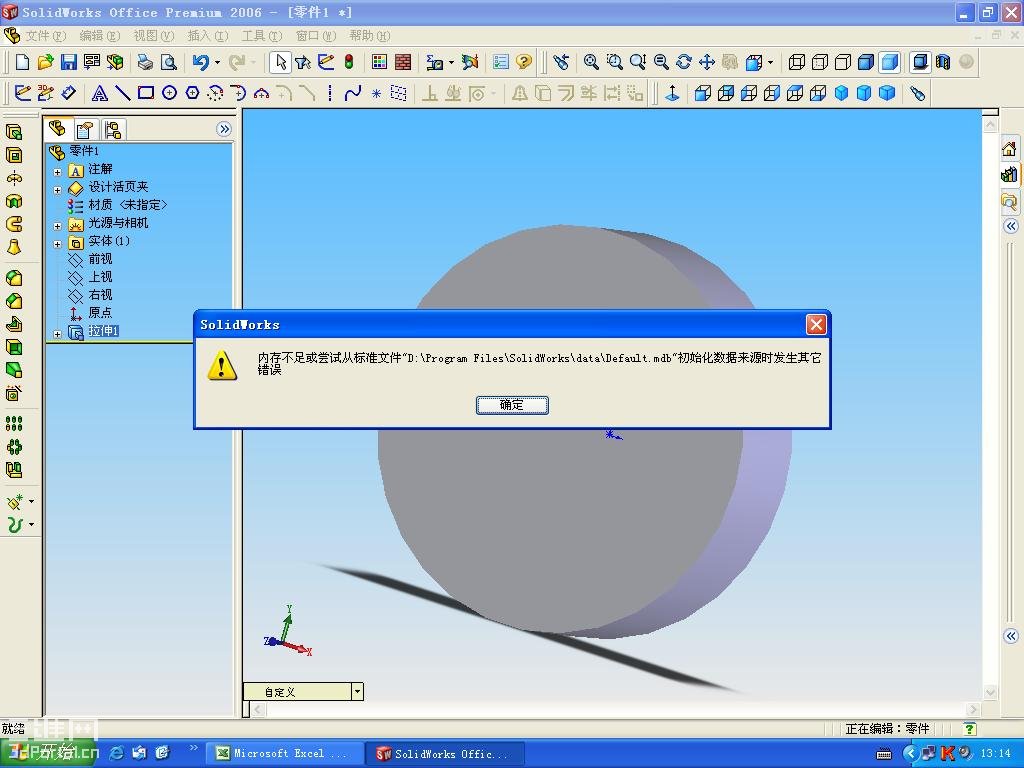Open the ConfigurationManager tab
The height and width of the screenshot is (768, 1024).
(x=113, y=130)
